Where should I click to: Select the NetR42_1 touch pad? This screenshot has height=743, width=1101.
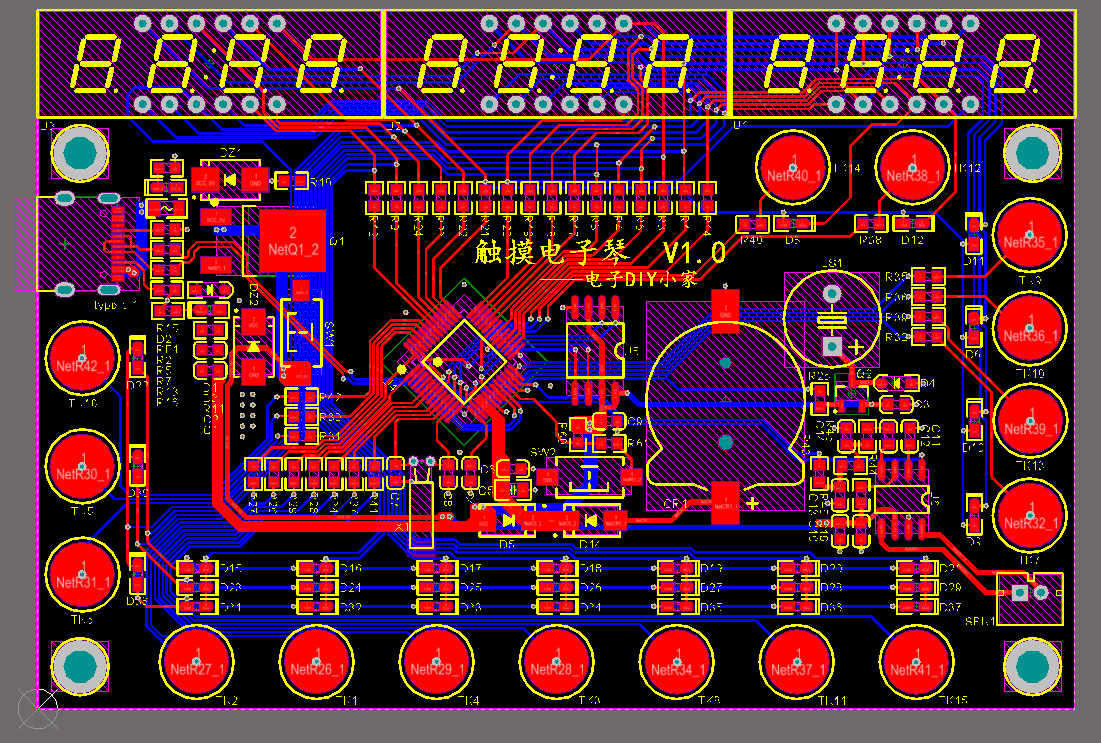point(83,360)
